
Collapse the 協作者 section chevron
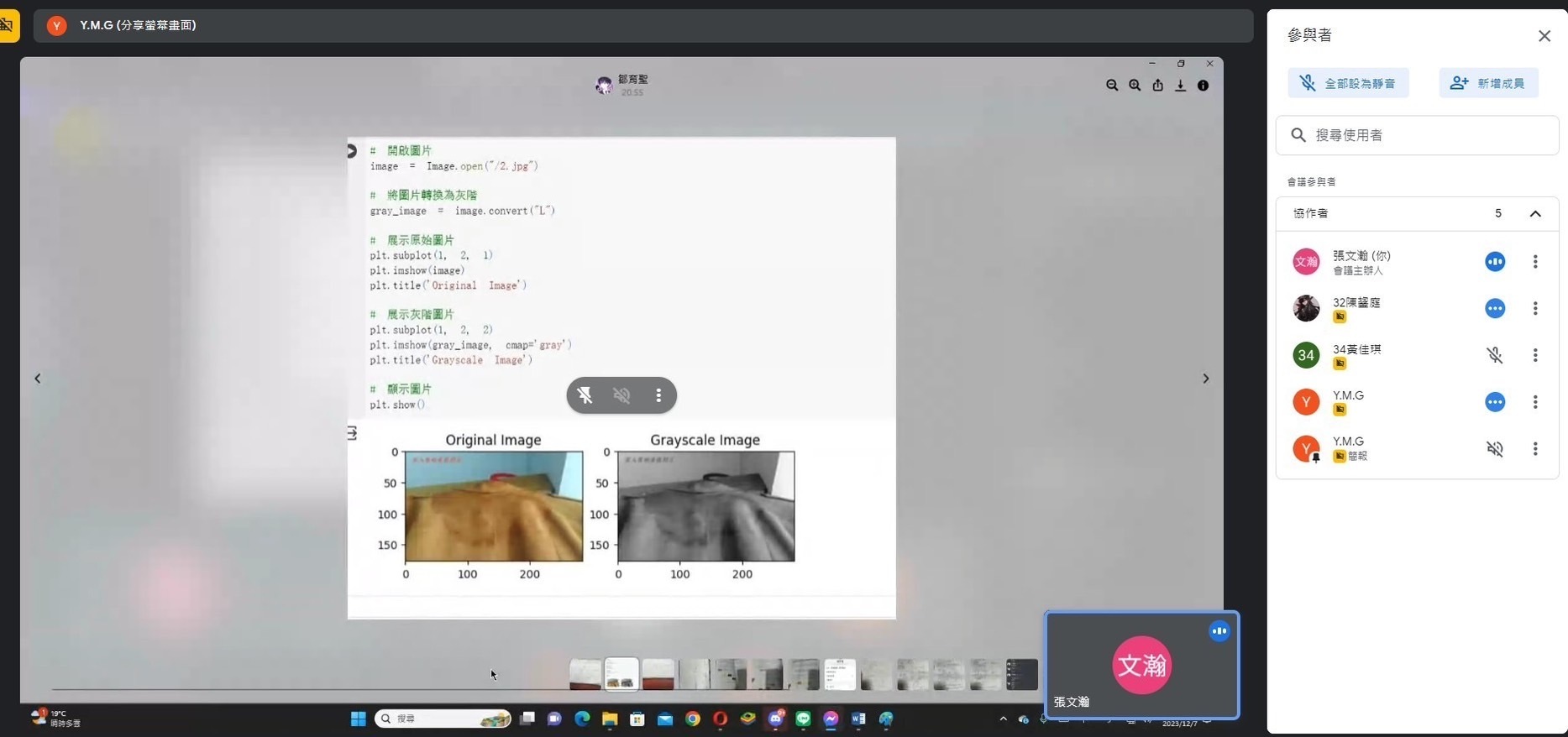(x=1535, y=213)
